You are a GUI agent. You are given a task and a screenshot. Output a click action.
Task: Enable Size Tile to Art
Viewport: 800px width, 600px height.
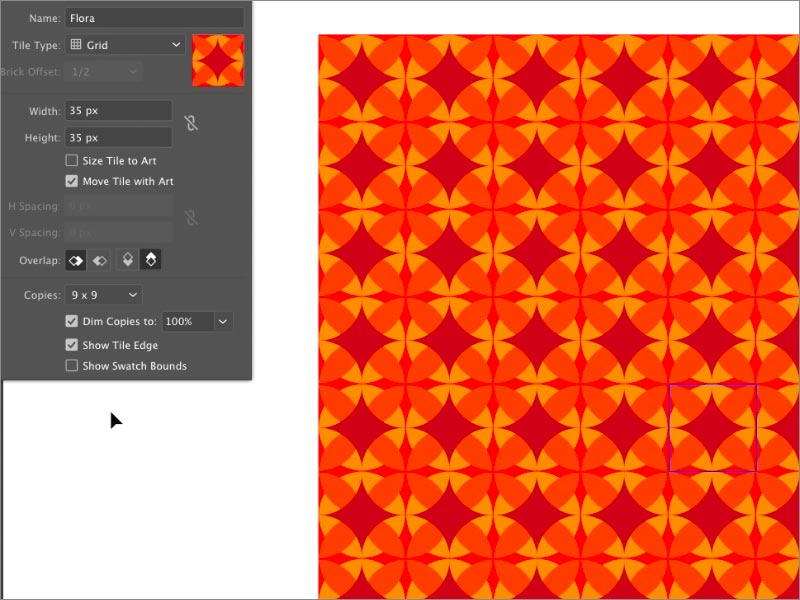pos(72,160)
